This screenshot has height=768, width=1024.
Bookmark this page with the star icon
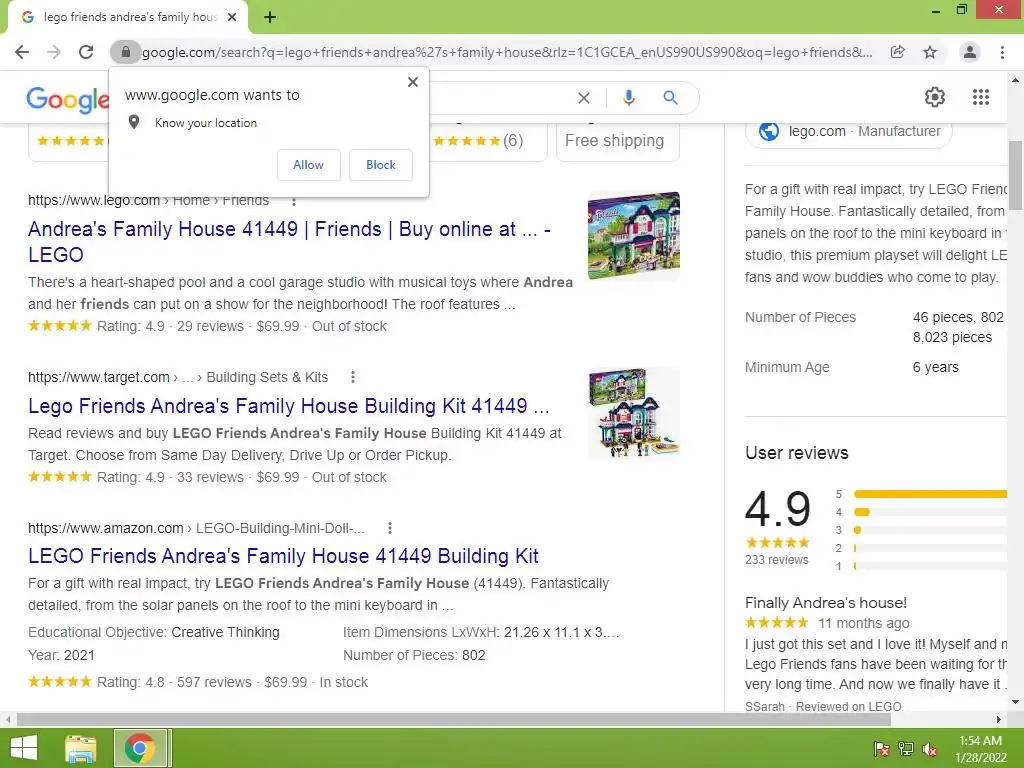930,52
